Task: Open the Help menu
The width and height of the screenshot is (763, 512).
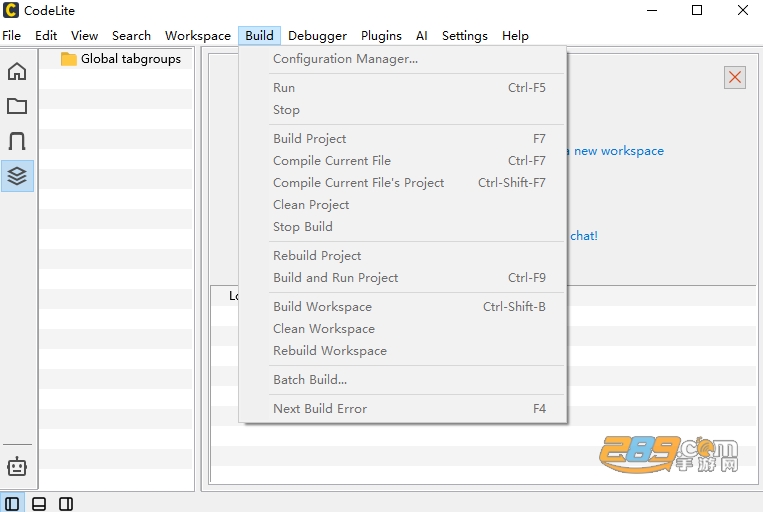Action: (x=515, y=36)
